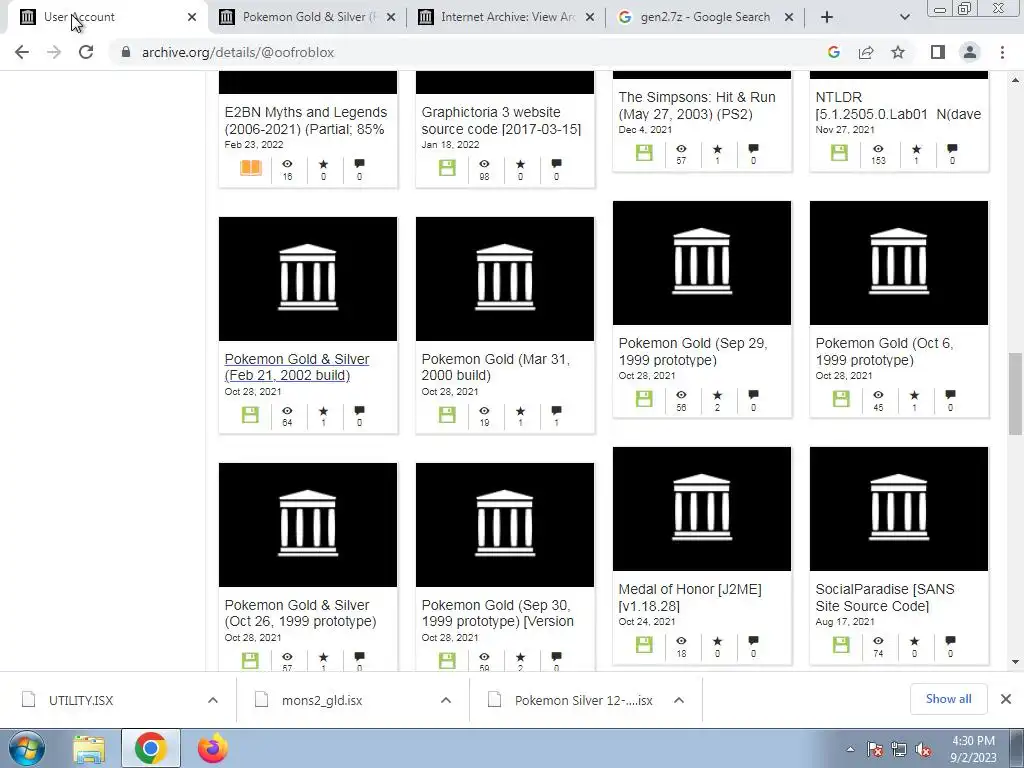Close the Internet Archive View Archive tab
This screenshot has height=768, width=1024.
point(590,17)
